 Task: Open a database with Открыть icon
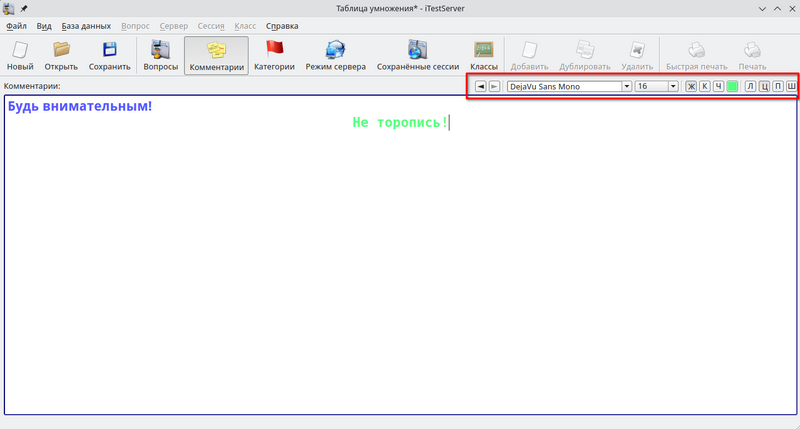click(61, 56)
